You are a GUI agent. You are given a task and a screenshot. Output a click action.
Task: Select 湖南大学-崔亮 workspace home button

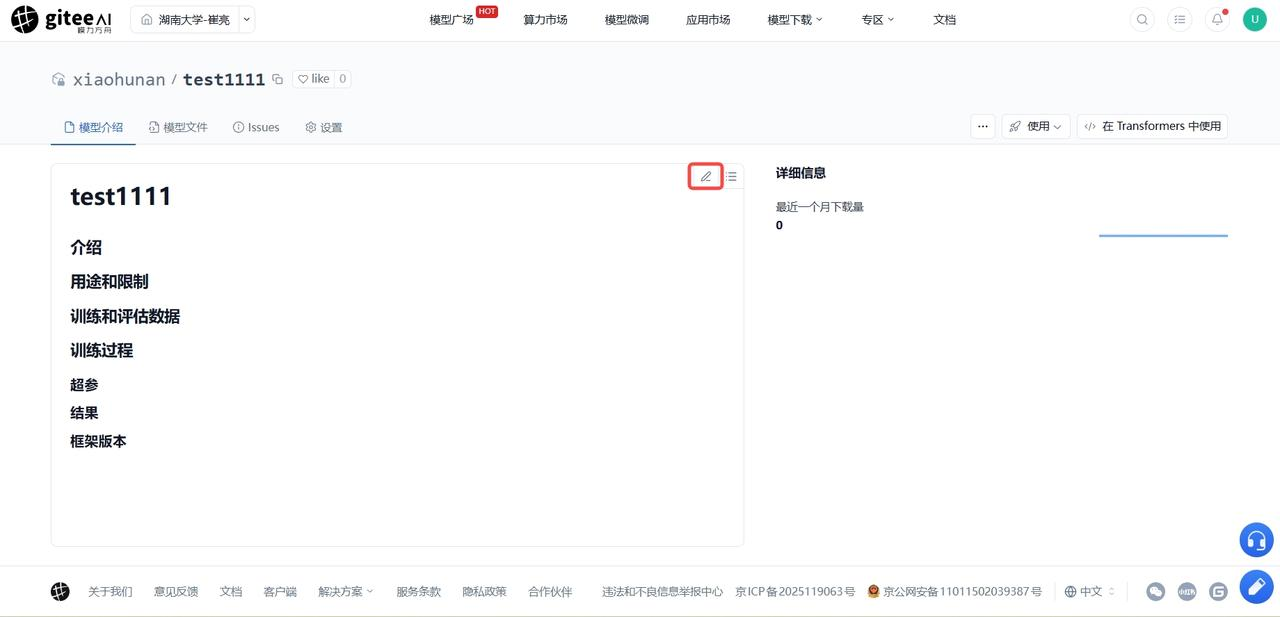(x=185, y=19)
